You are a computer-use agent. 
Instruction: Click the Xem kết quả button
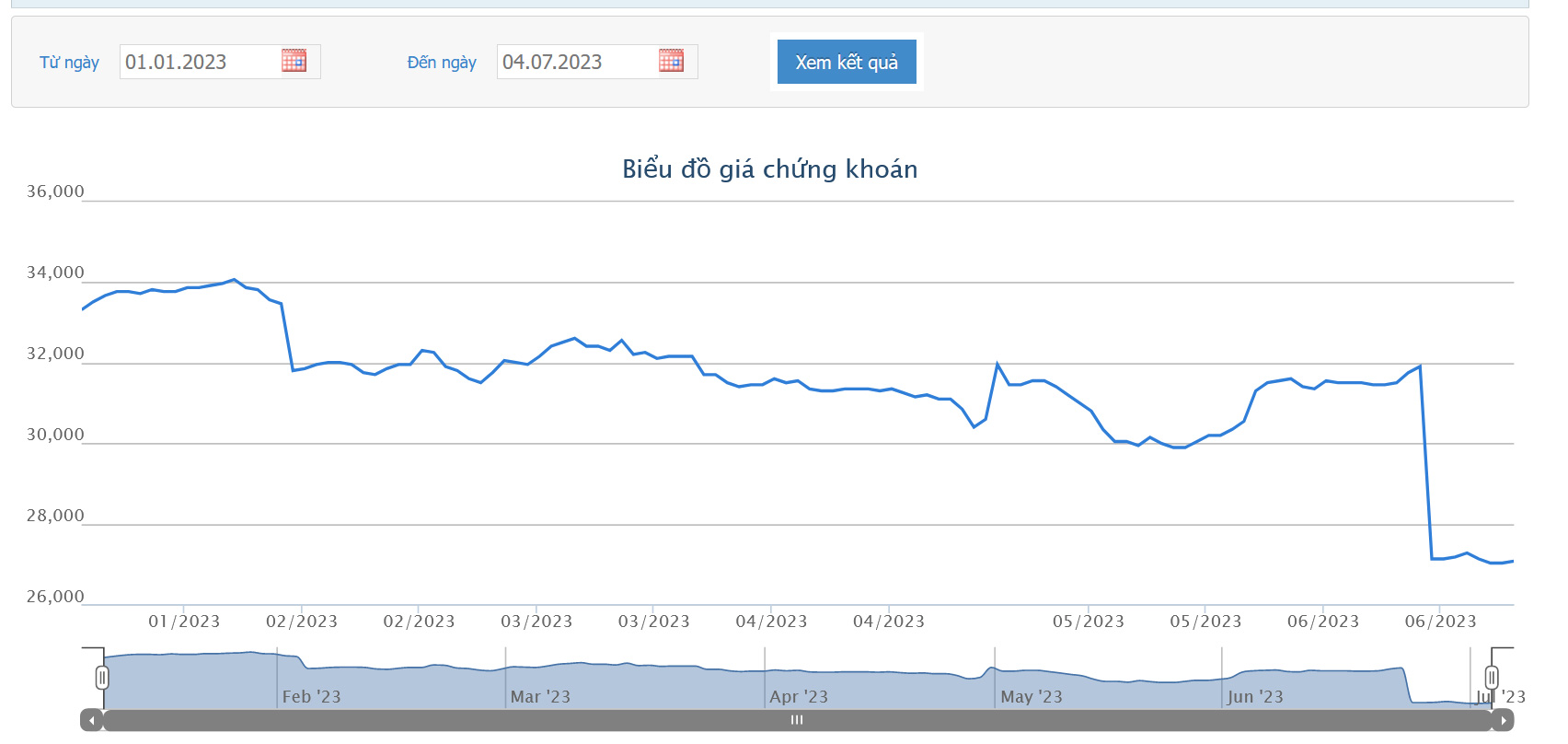(x=847, y=62)
